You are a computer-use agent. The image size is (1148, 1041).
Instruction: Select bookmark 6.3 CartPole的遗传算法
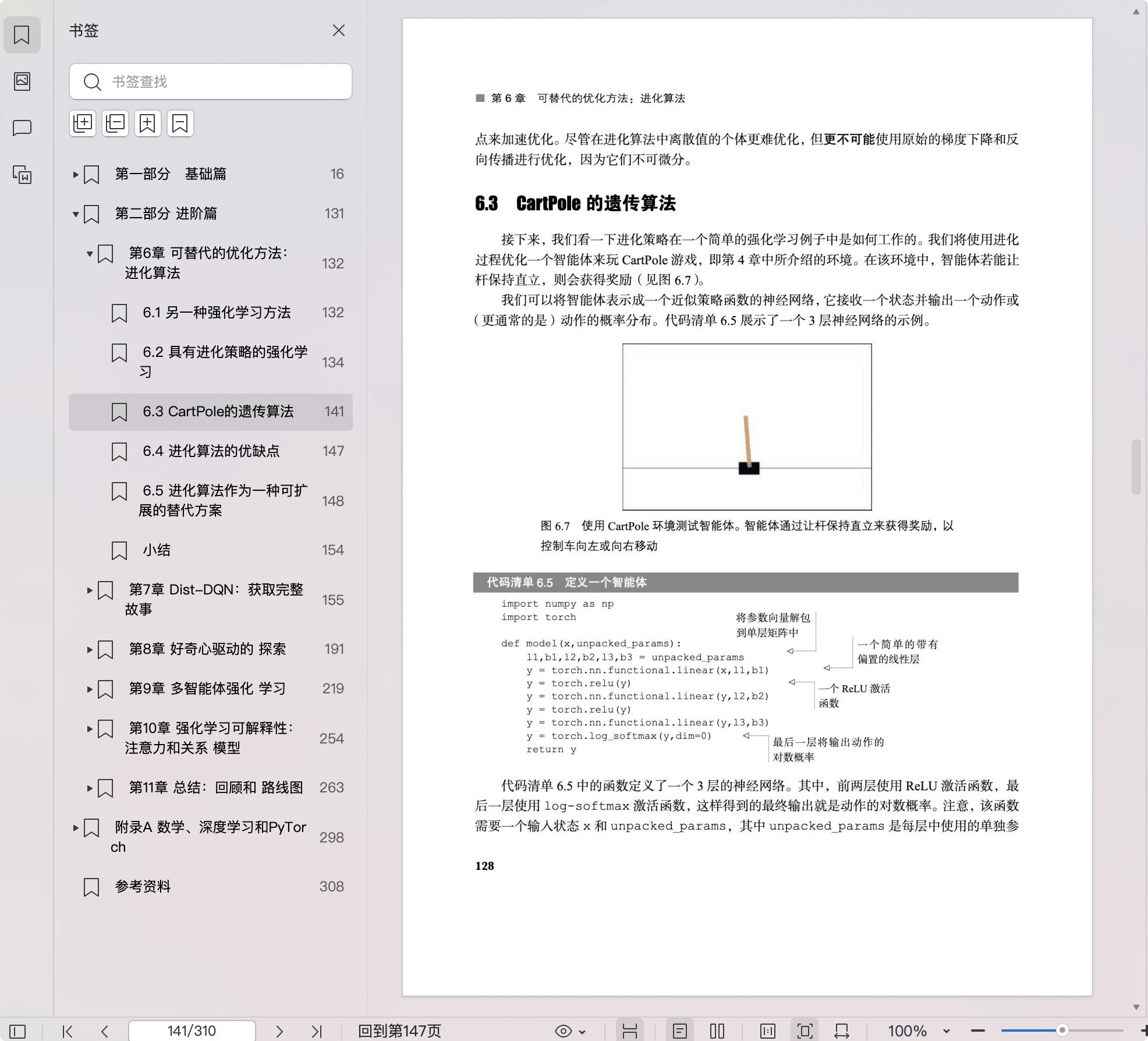click(x=211, y=412)
